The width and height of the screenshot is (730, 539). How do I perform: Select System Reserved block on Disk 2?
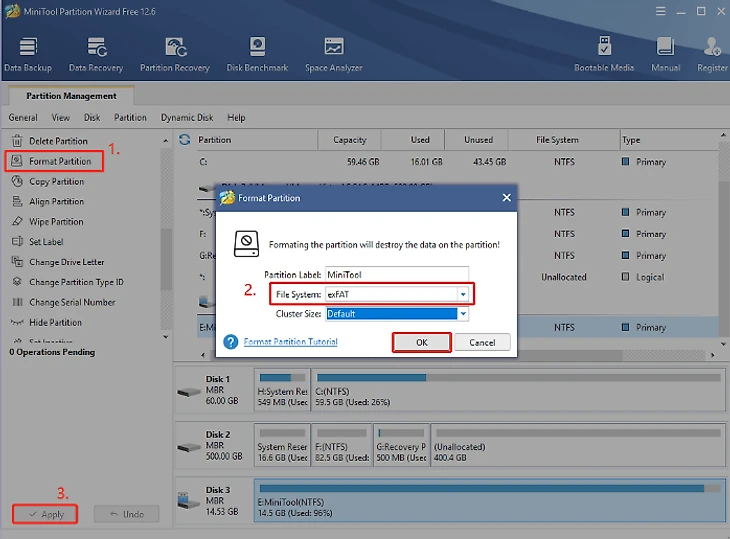click(x=282, y=445)
